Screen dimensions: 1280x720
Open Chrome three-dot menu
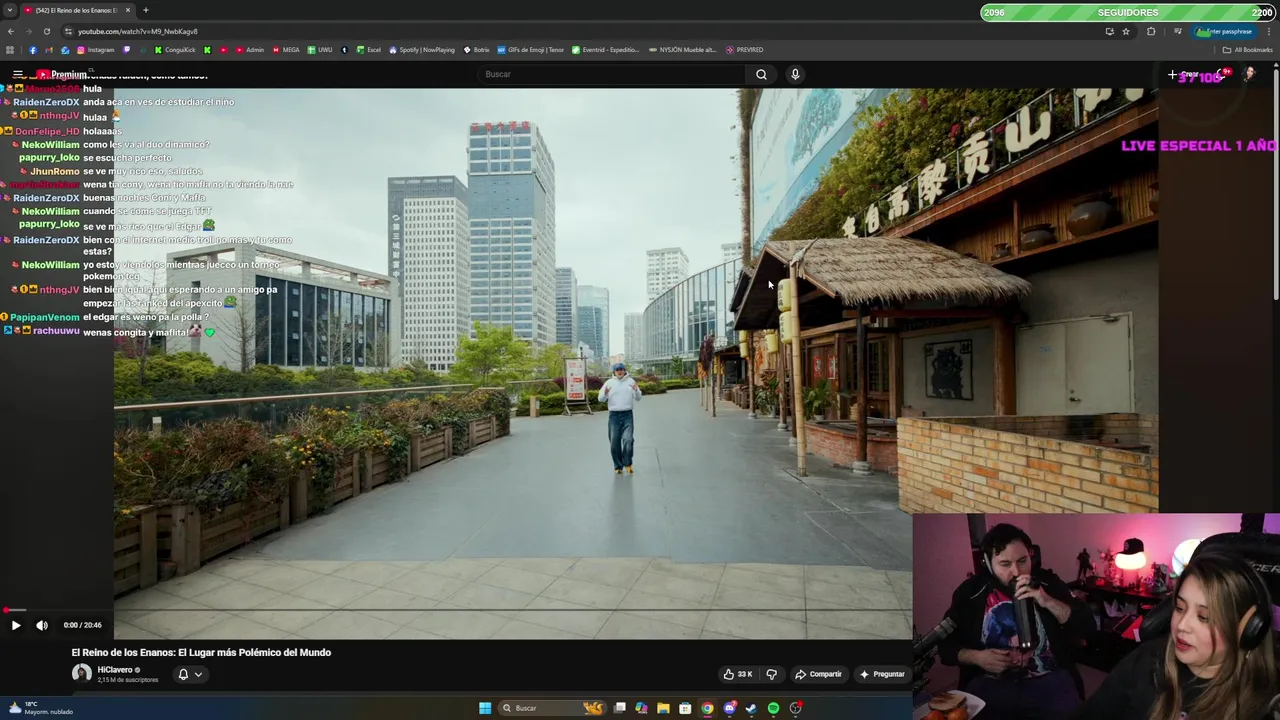pyautogui.click(x=1270, y=31)
